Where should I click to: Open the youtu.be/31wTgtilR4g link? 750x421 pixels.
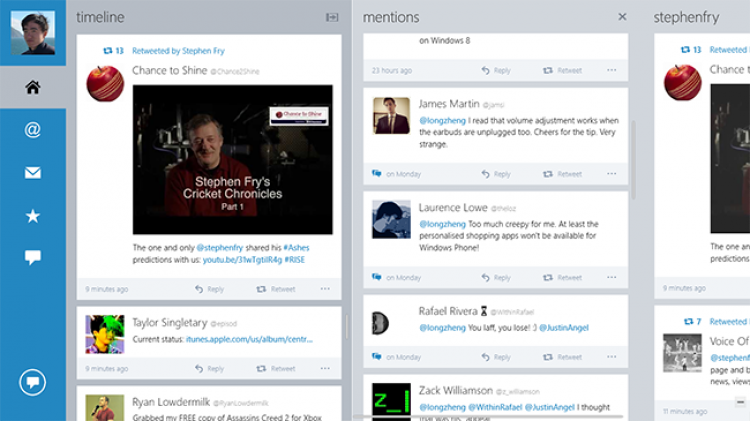click(x=242, y=260)
